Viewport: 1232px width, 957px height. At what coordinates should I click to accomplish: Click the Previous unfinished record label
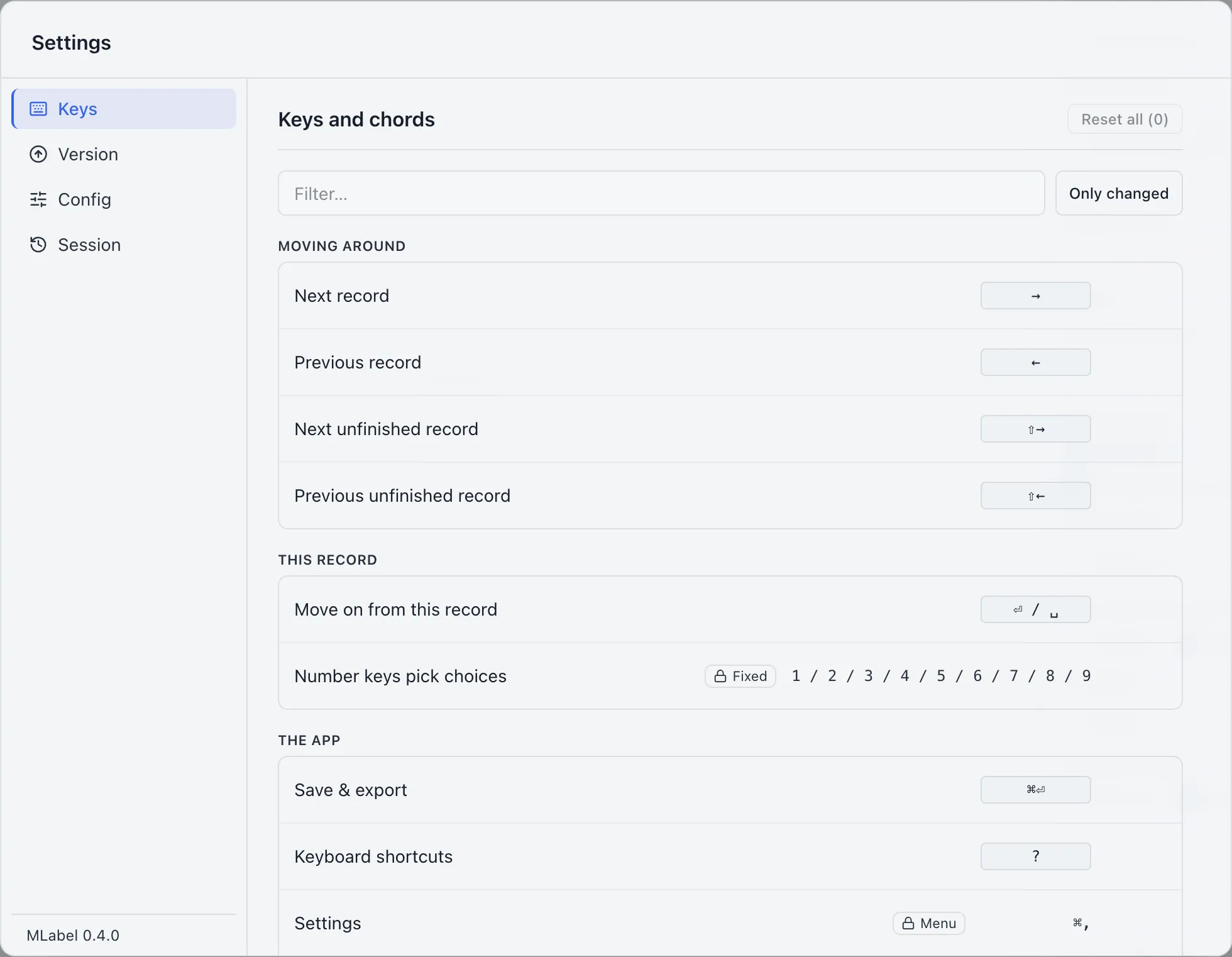click(402, 495)
